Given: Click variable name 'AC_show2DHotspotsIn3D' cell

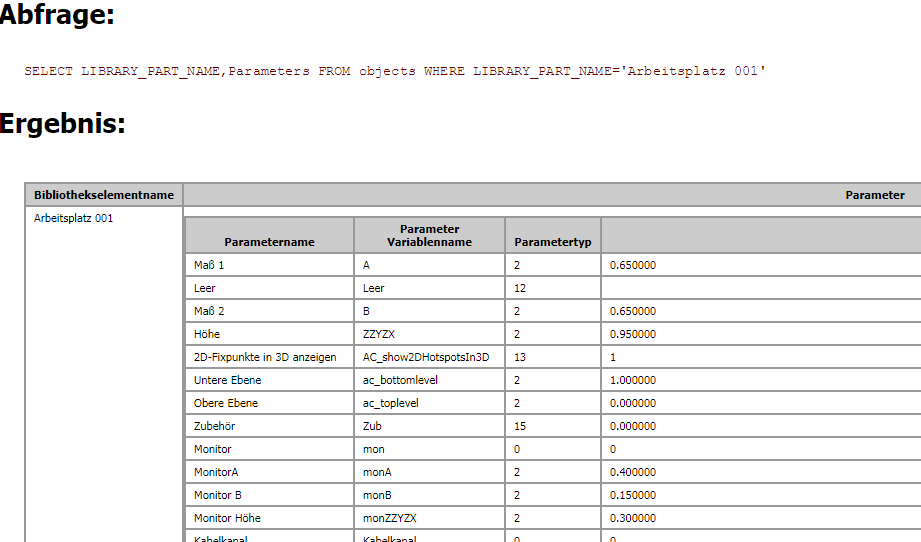Looking at the screenshot, I should 429,357.
